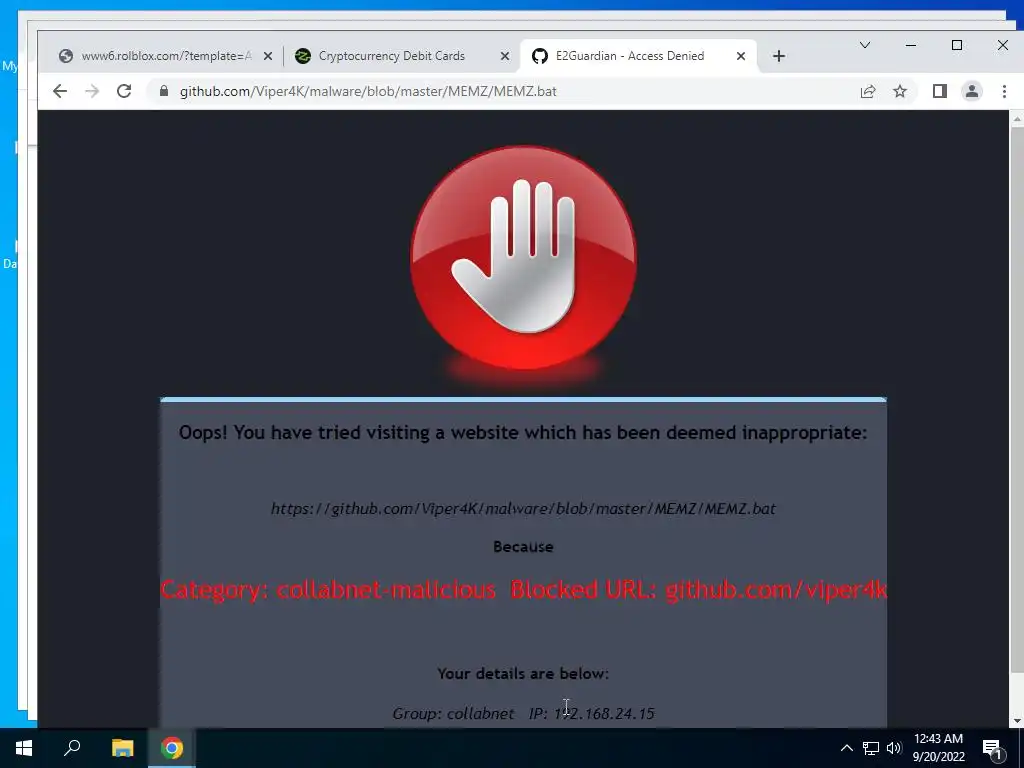
Task: Click the Chrome taskbar icon
Action: click(172, 748)
